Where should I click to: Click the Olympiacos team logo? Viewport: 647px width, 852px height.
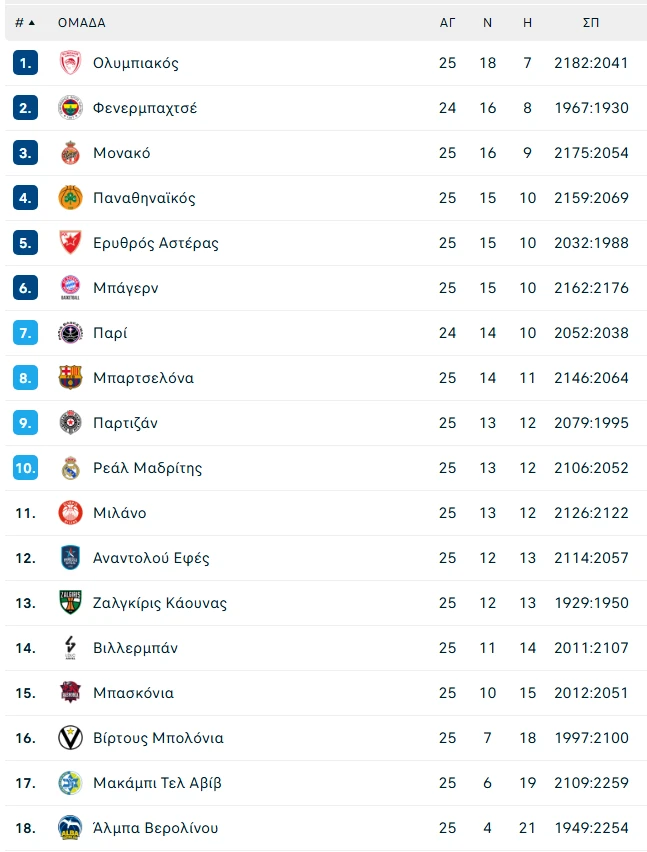point(69,63)
